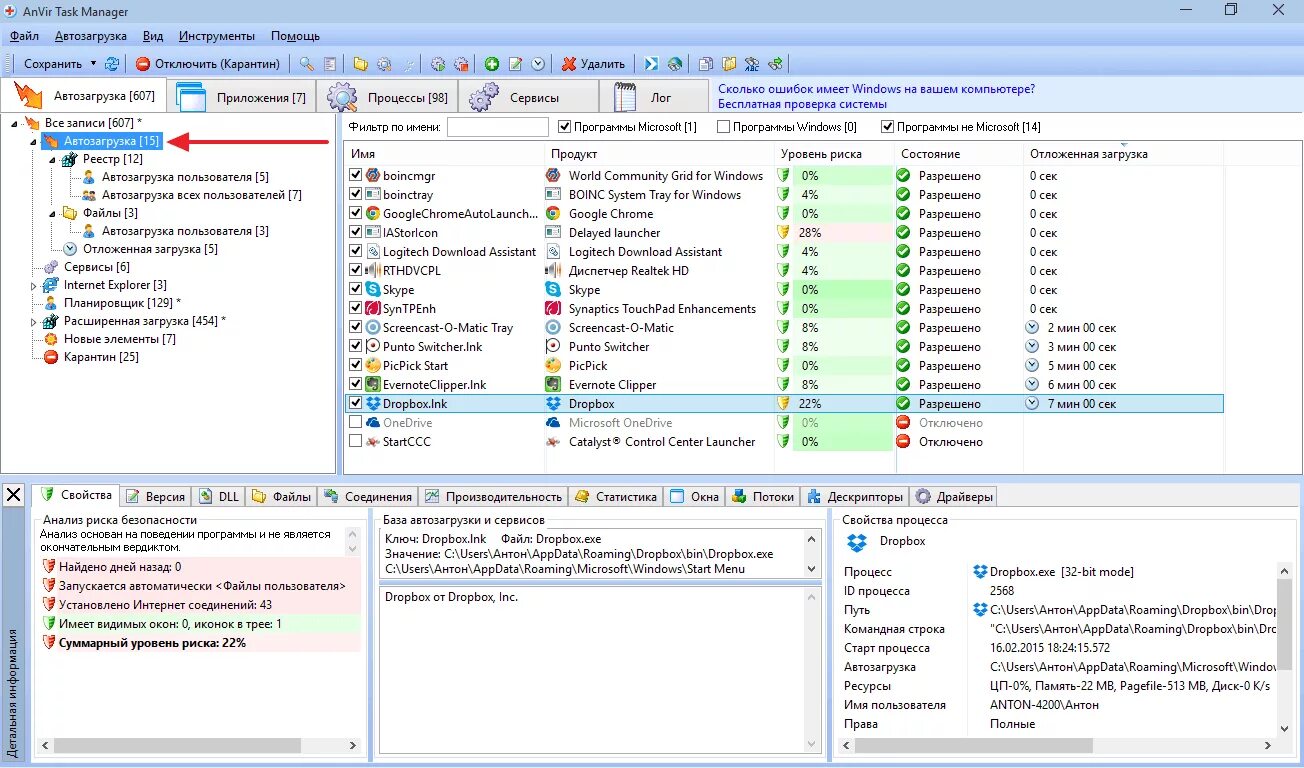Select Отложенная загрузка [5] in the tree
Image resolution: width=1304 pixels, height=768 pixels.
point(150,249)
